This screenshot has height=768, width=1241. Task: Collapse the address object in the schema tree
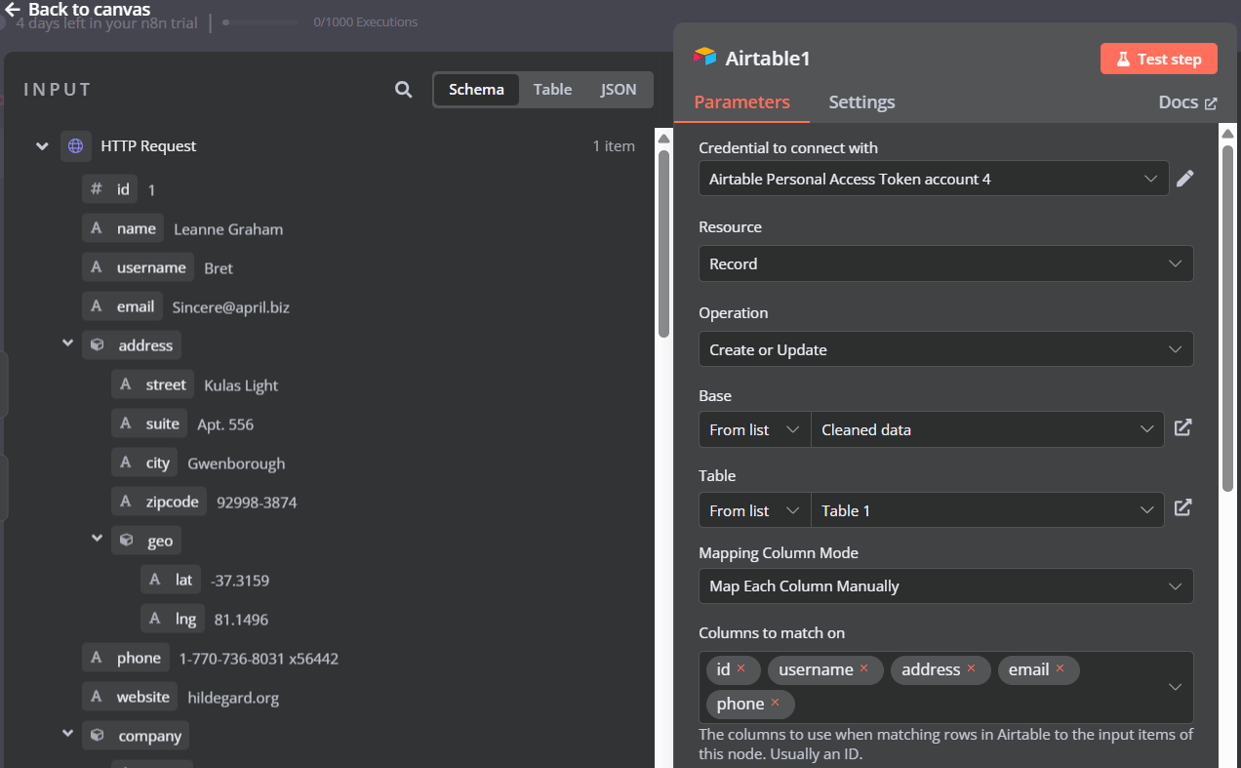pyautogui.click(x=68, y=344)
